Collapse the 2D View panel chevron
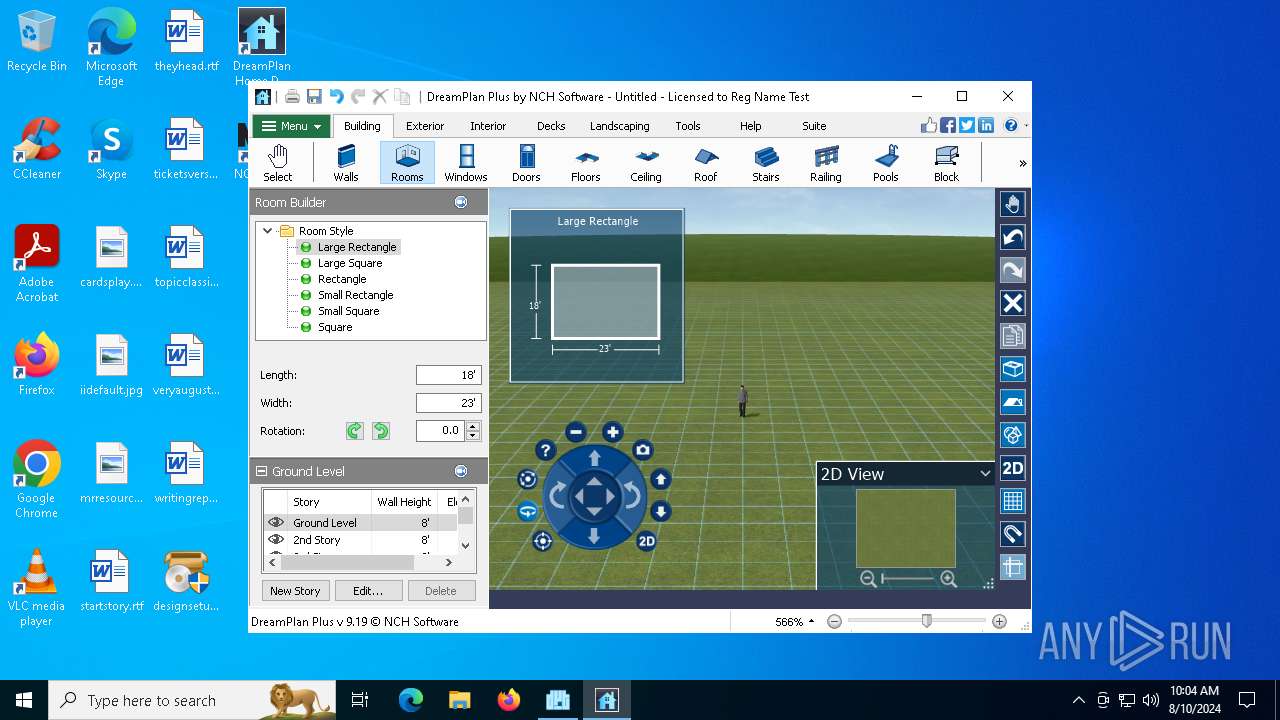This screenshot has height=720, width=1280. click(985, 474)
